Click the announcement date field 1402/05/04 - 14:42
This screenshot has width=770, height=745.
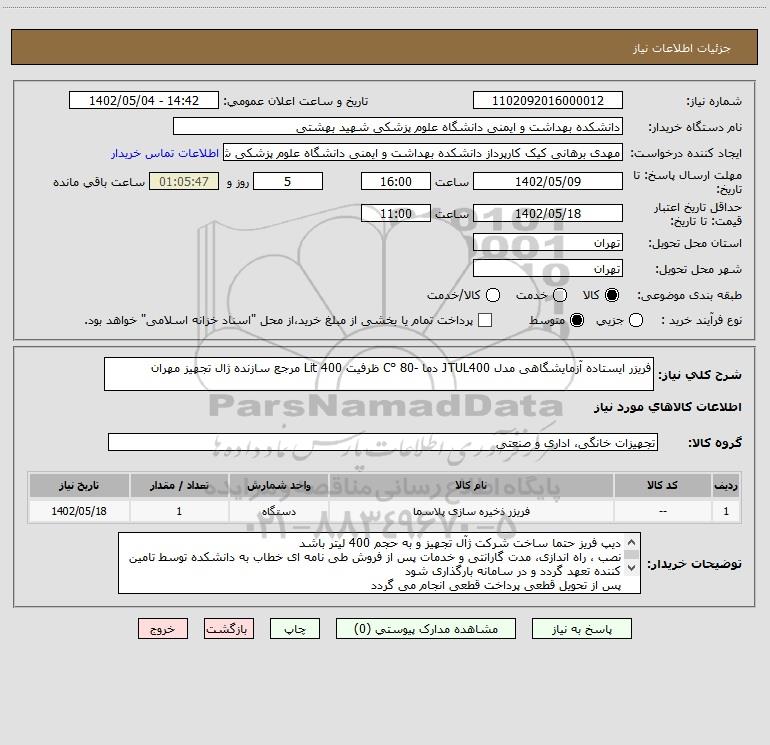pos(144,101)
